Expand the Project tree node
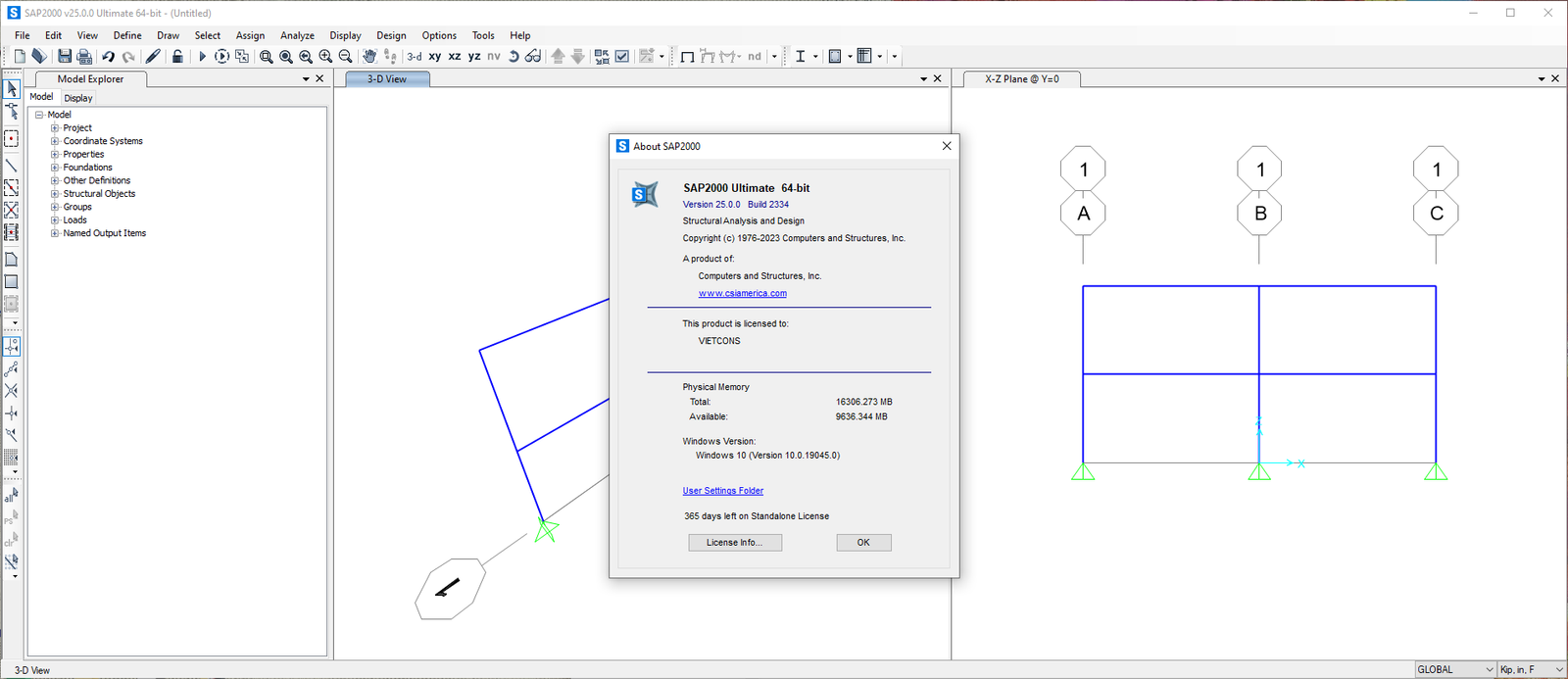Viewport: 1568px width, 679px height. pos(55,128)
